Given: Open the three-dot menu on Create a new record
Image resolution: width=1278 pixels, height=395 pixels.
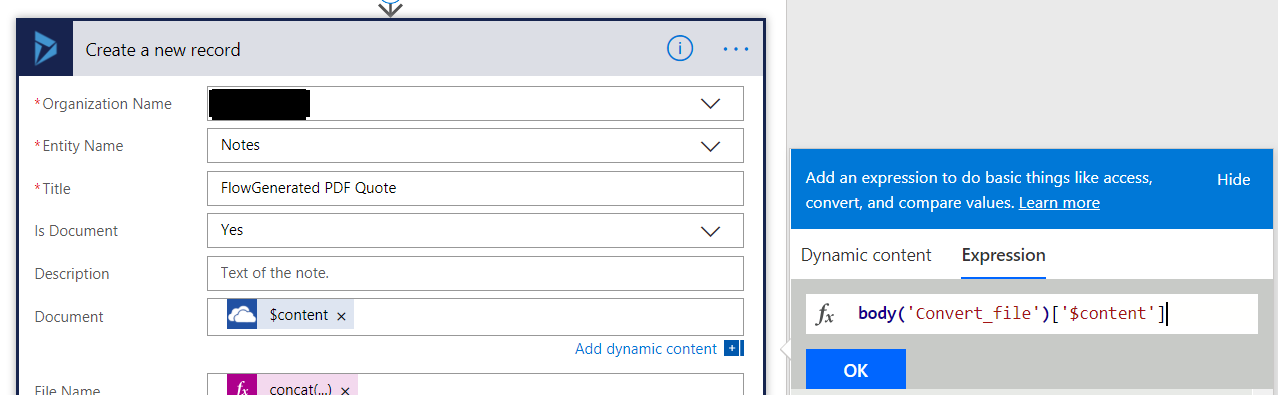Looking at the screenshot, I should click(x=736, y=49).
